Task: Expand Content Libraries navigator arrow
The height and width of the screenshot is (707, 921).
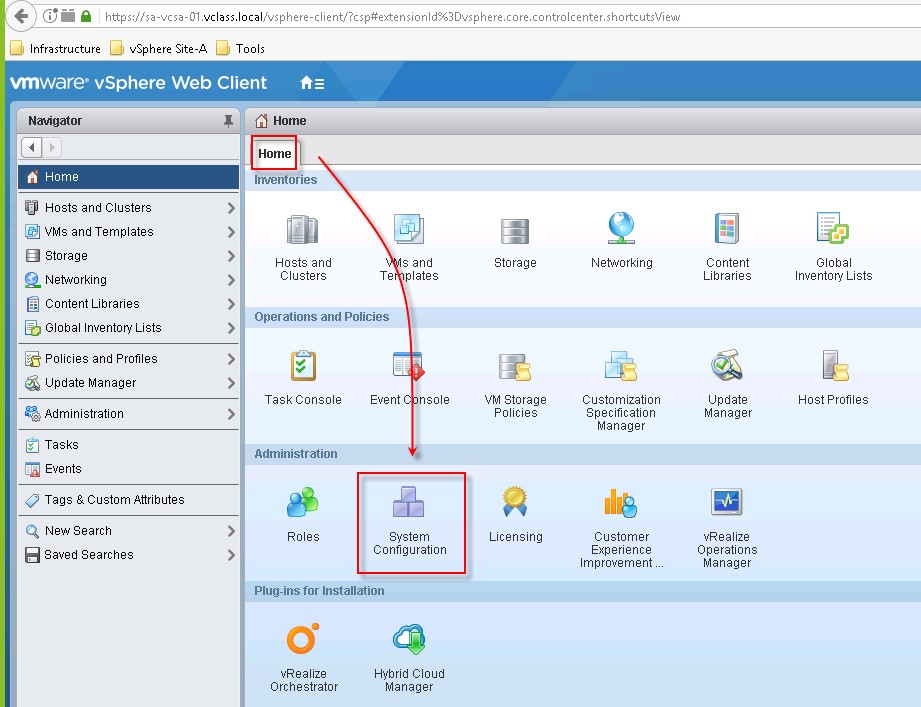Action: pos(231,304)
